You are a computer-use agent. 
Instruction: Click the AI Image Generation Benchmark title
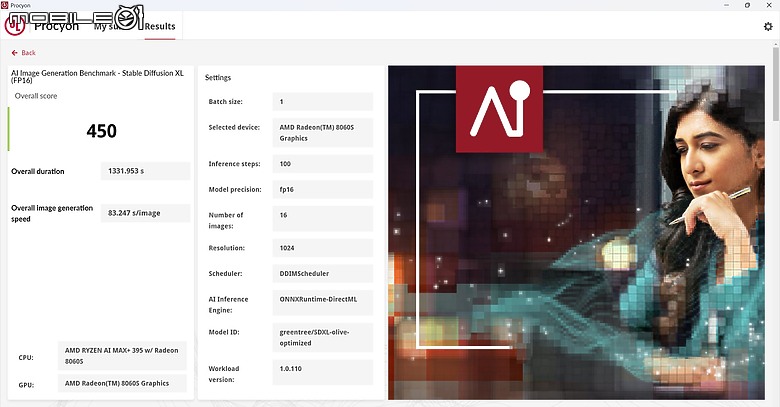tap(98, 77)
